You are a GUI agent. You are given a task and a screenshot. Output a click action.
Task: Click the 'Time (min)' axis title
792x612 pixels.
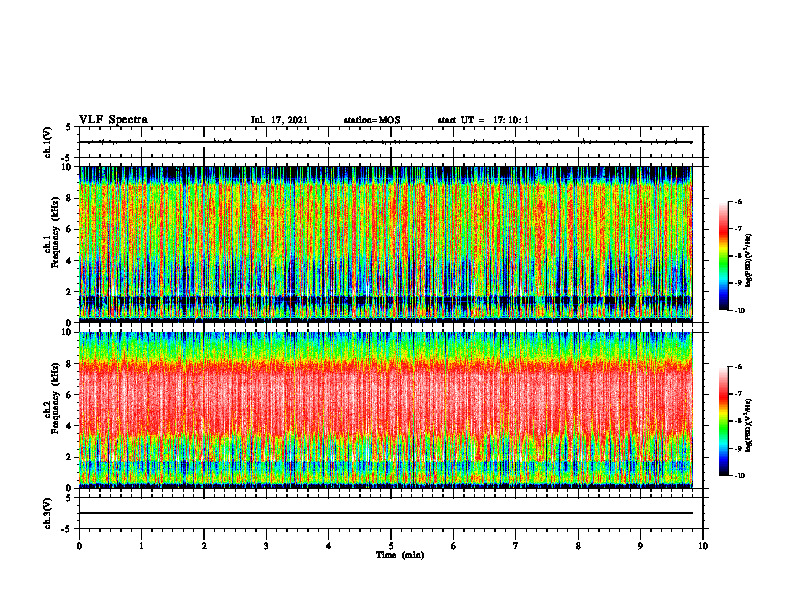[400, 555]
